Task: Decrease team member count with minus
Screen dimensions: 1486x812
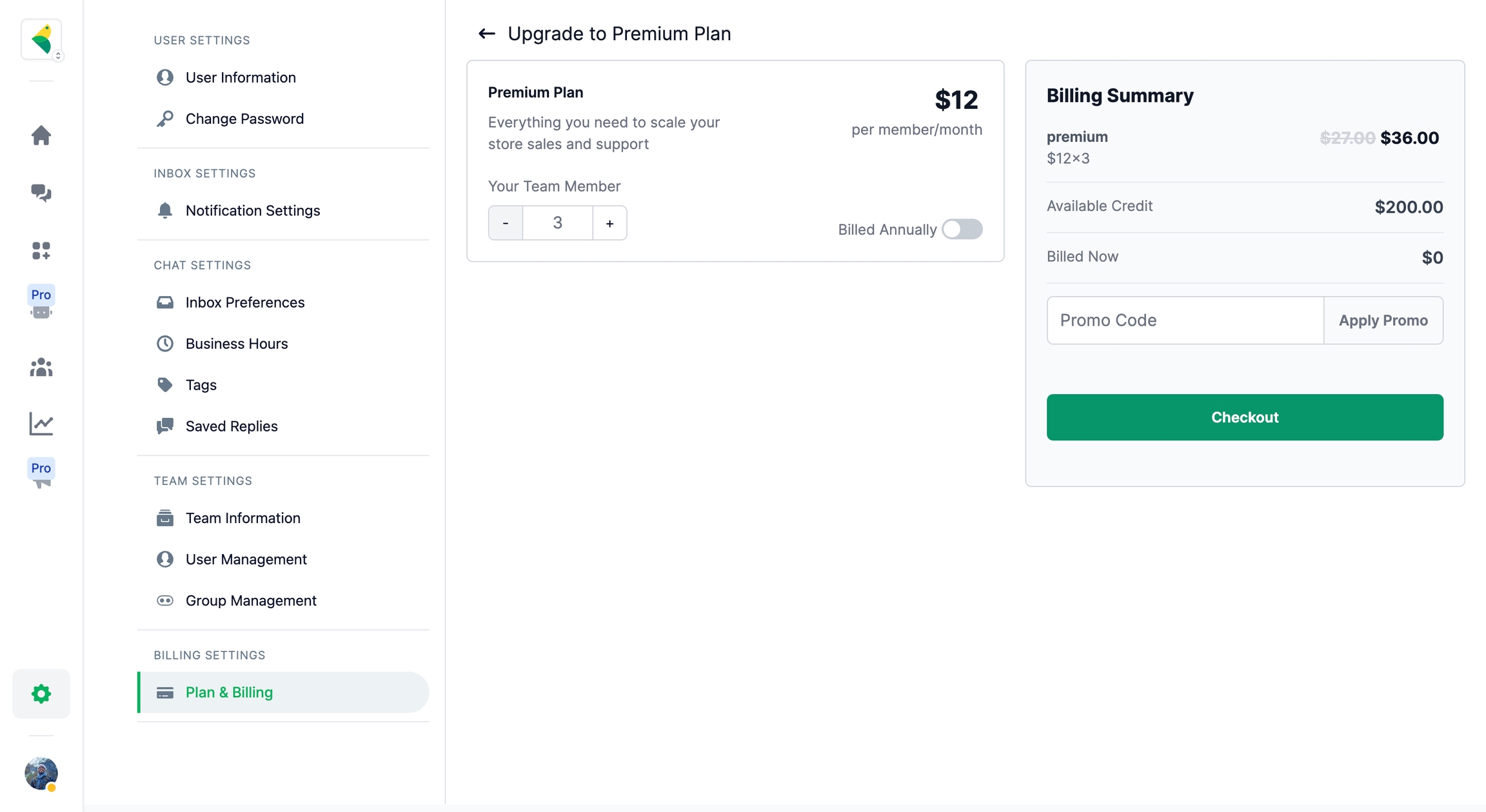Action: 506,223
